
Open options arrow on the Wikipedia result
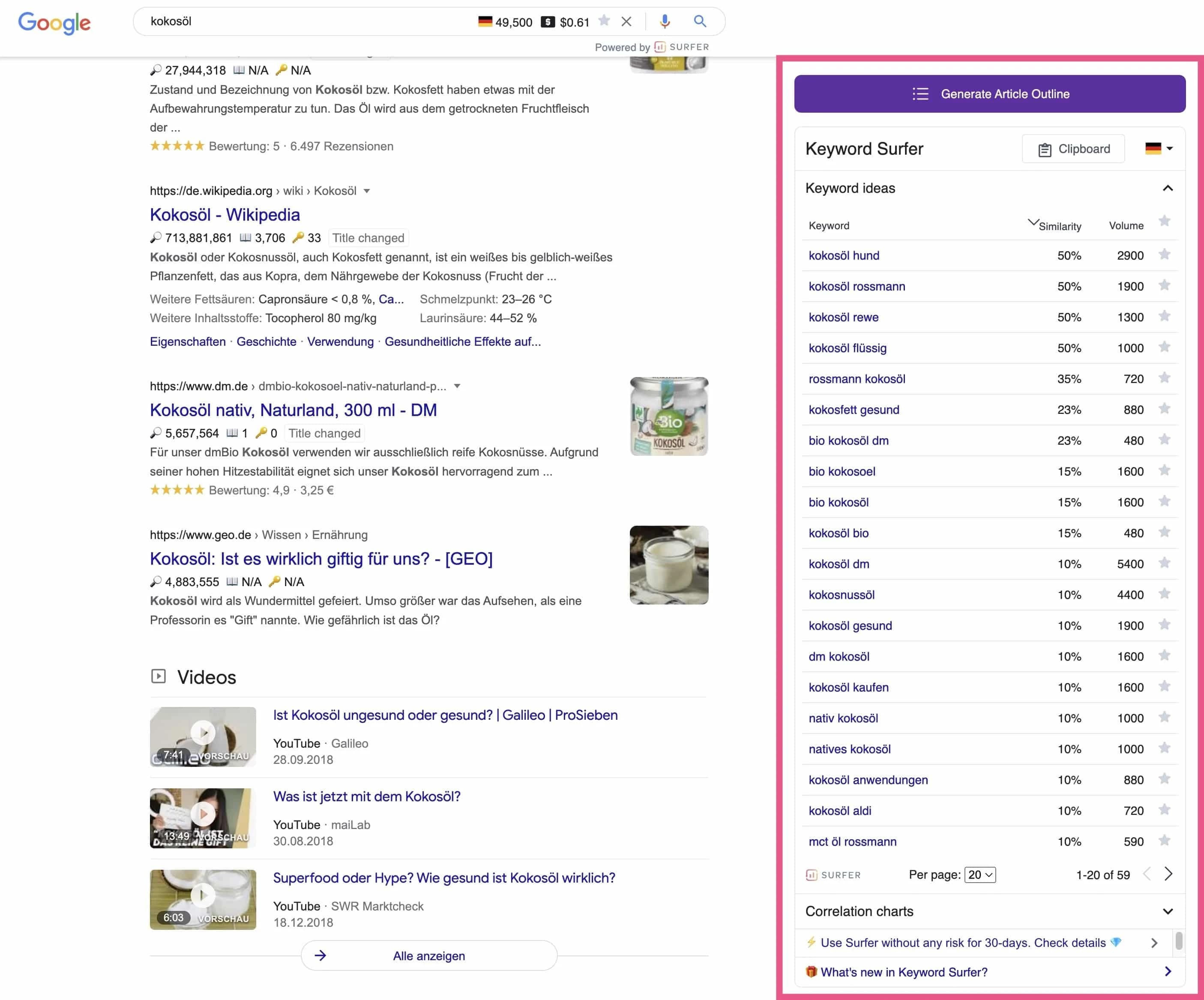[368, 191]
